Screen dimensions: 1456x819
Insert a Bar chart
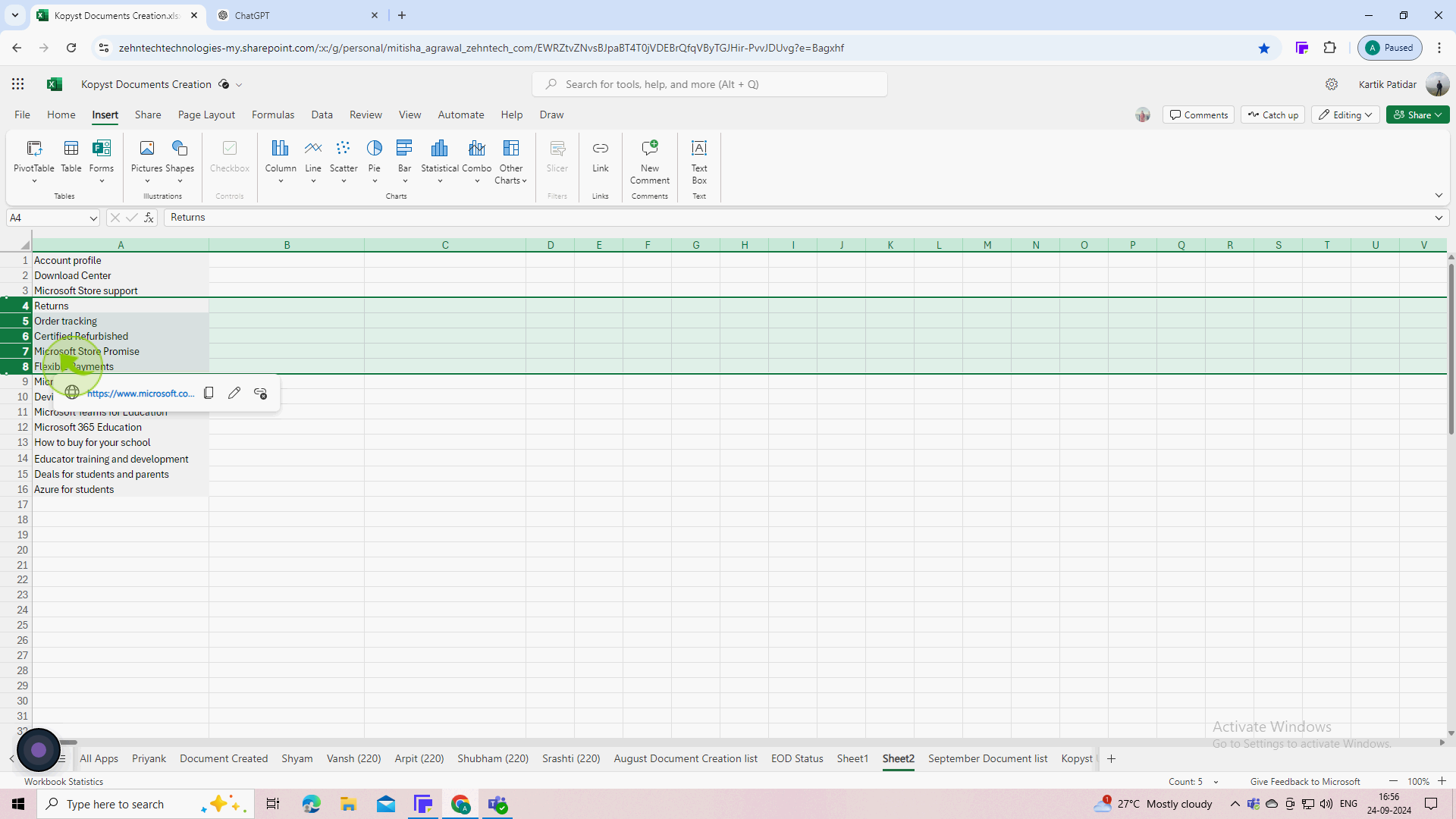tap(405, 161)
